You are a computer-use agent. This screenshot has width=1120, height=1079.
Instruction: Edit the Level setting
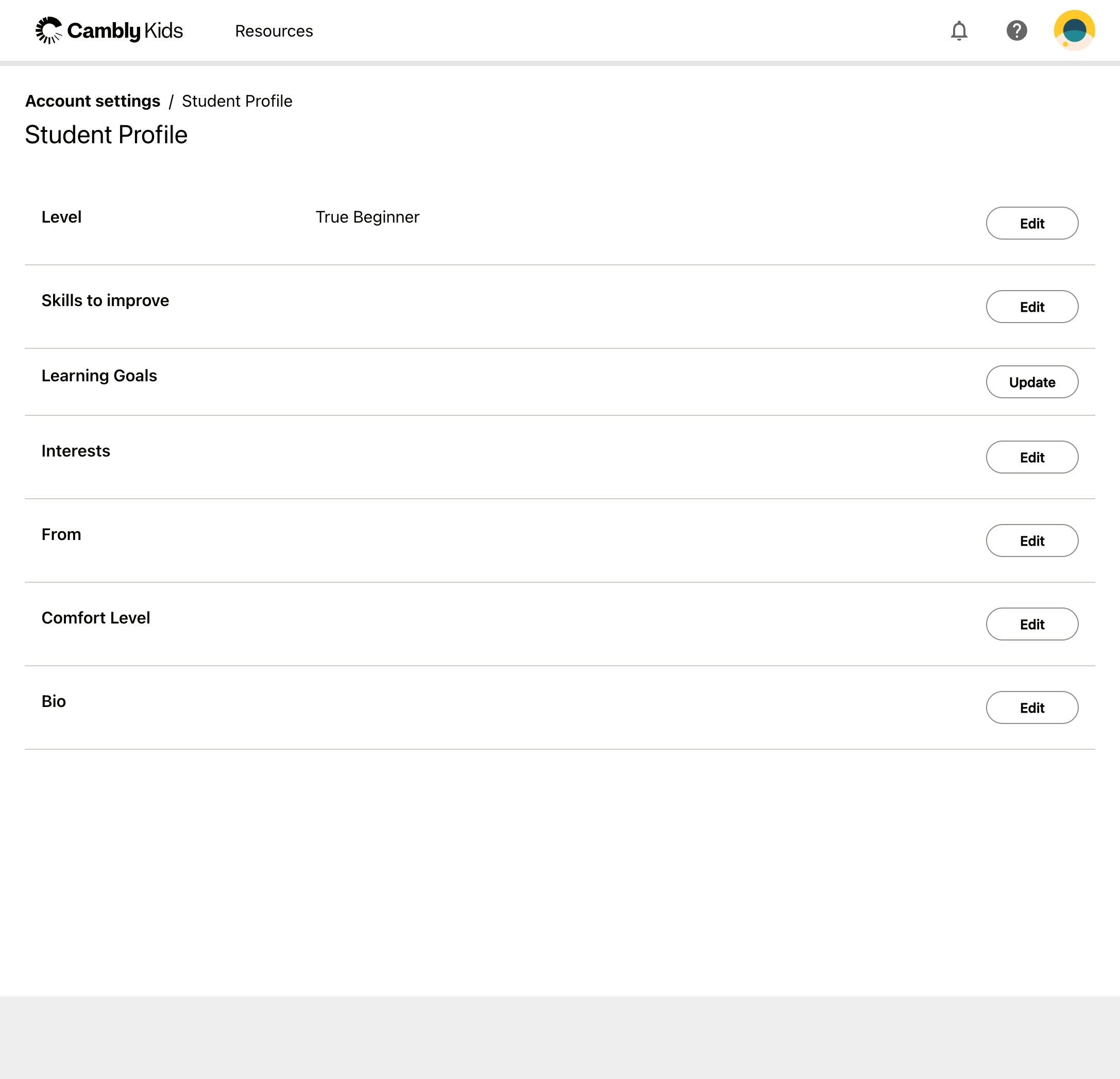[1031, 224]
